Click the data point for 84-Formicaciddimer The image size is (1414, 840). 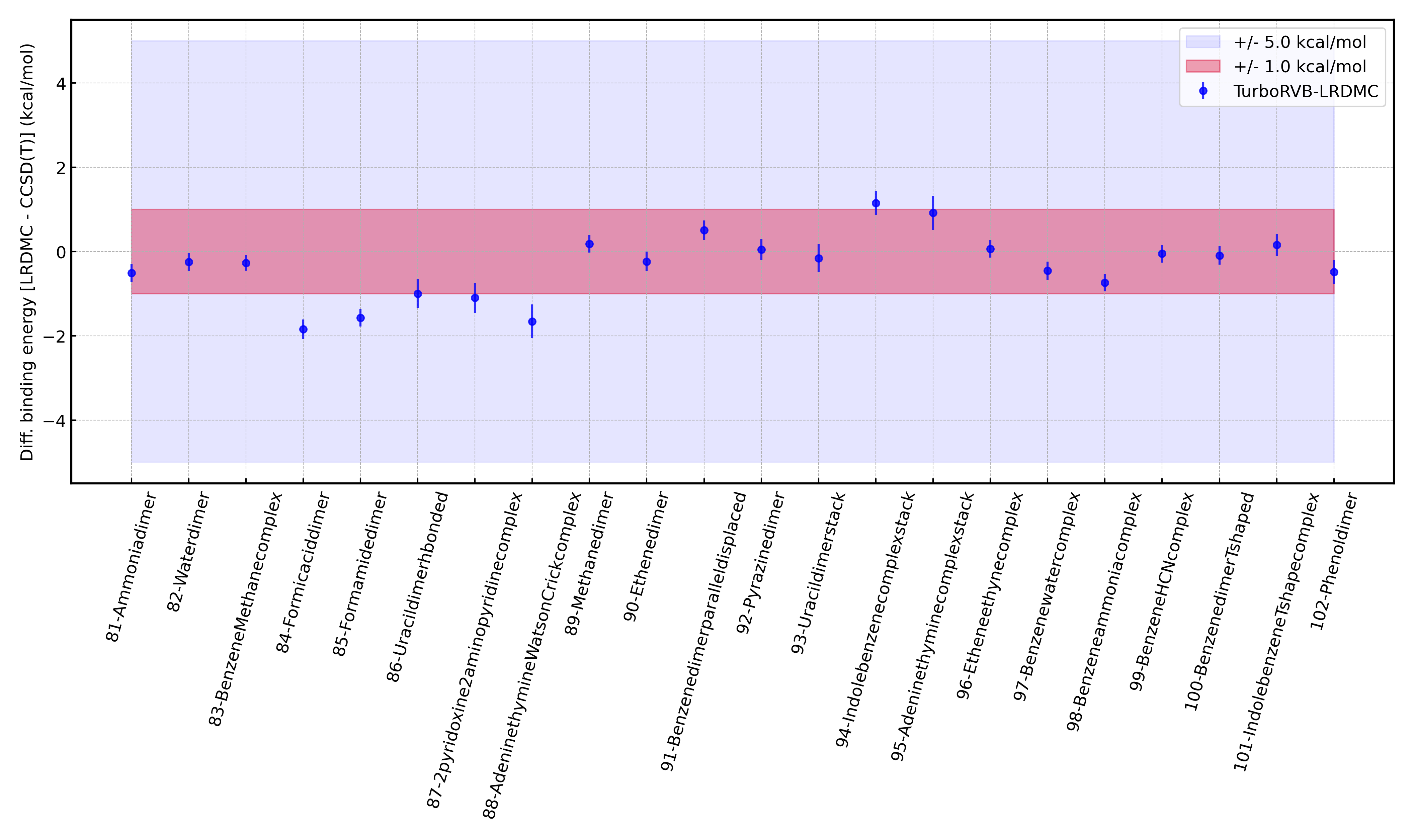[x=303, y=330]
